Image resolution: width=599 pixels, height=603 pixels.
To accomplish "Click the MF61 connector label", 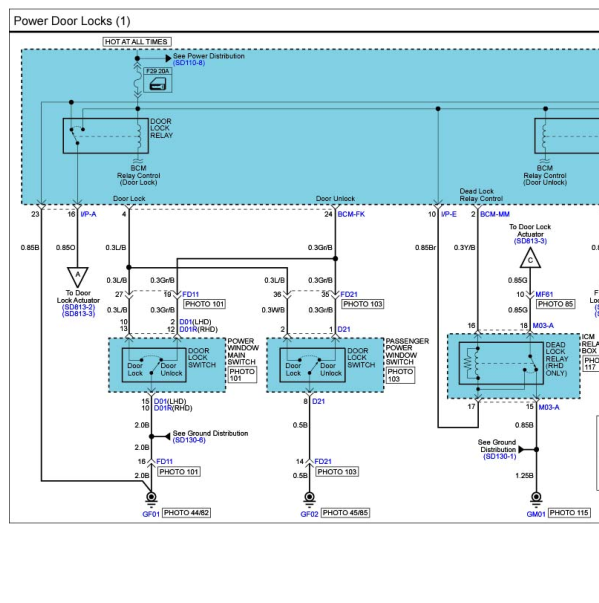I will (544, 295).
